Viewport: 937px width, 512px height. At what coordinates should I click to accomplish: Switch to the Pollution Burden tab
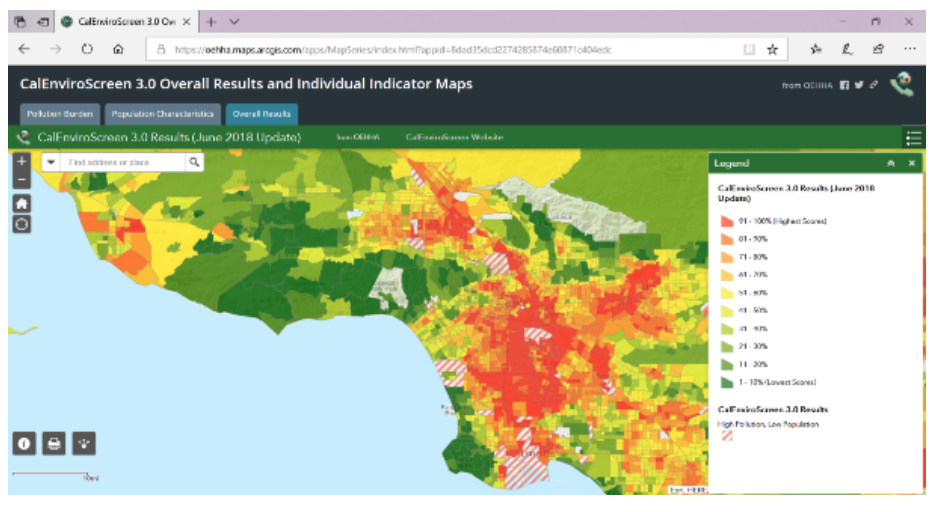pyautogui.click(x=58, y=114)
